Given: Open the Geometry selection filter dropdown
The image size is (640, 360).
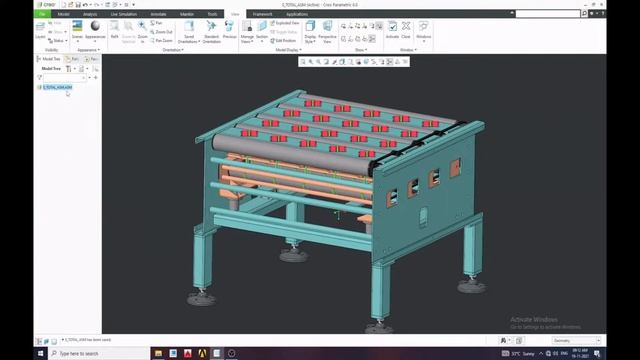Looking at the screenshot, I should coord(576,340).
